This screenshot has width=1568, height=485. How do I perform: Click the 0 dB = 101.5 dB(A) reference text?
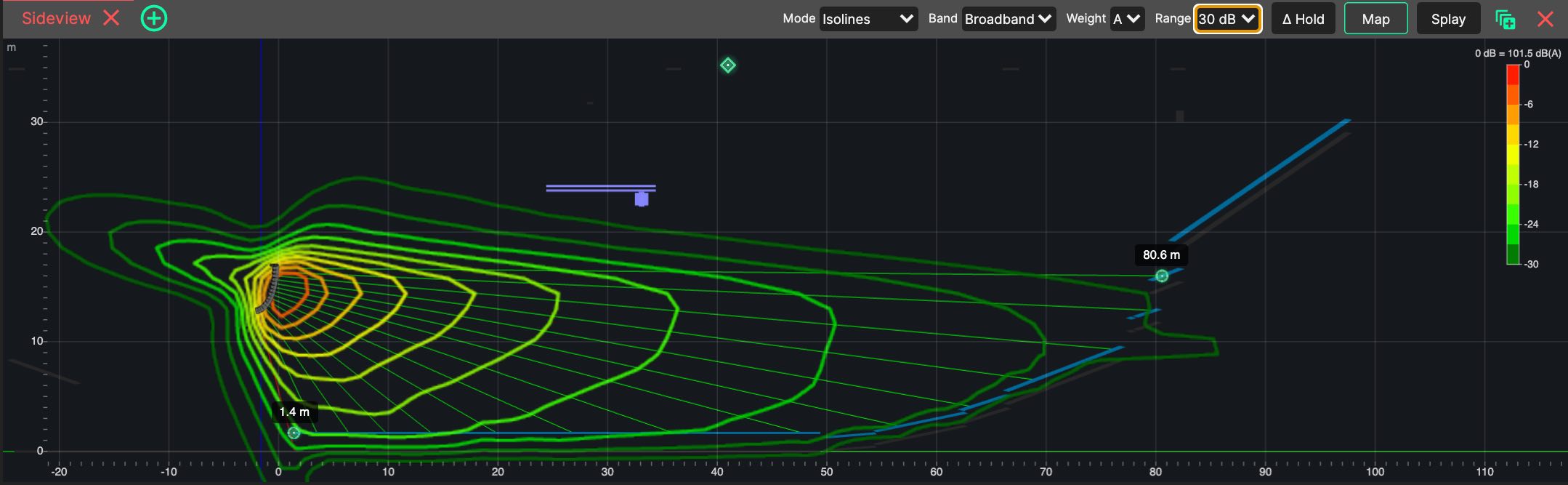tap(1518, 53)
